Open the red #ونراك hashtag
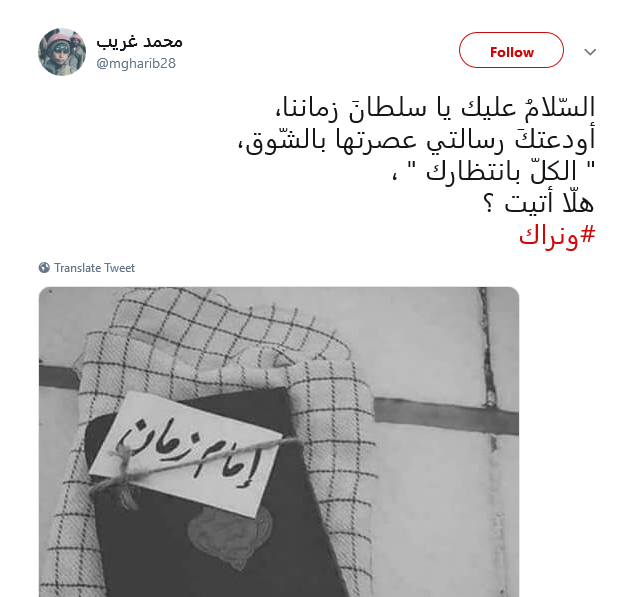The height and width of the screenshot is (597, 632). [557, 236]
